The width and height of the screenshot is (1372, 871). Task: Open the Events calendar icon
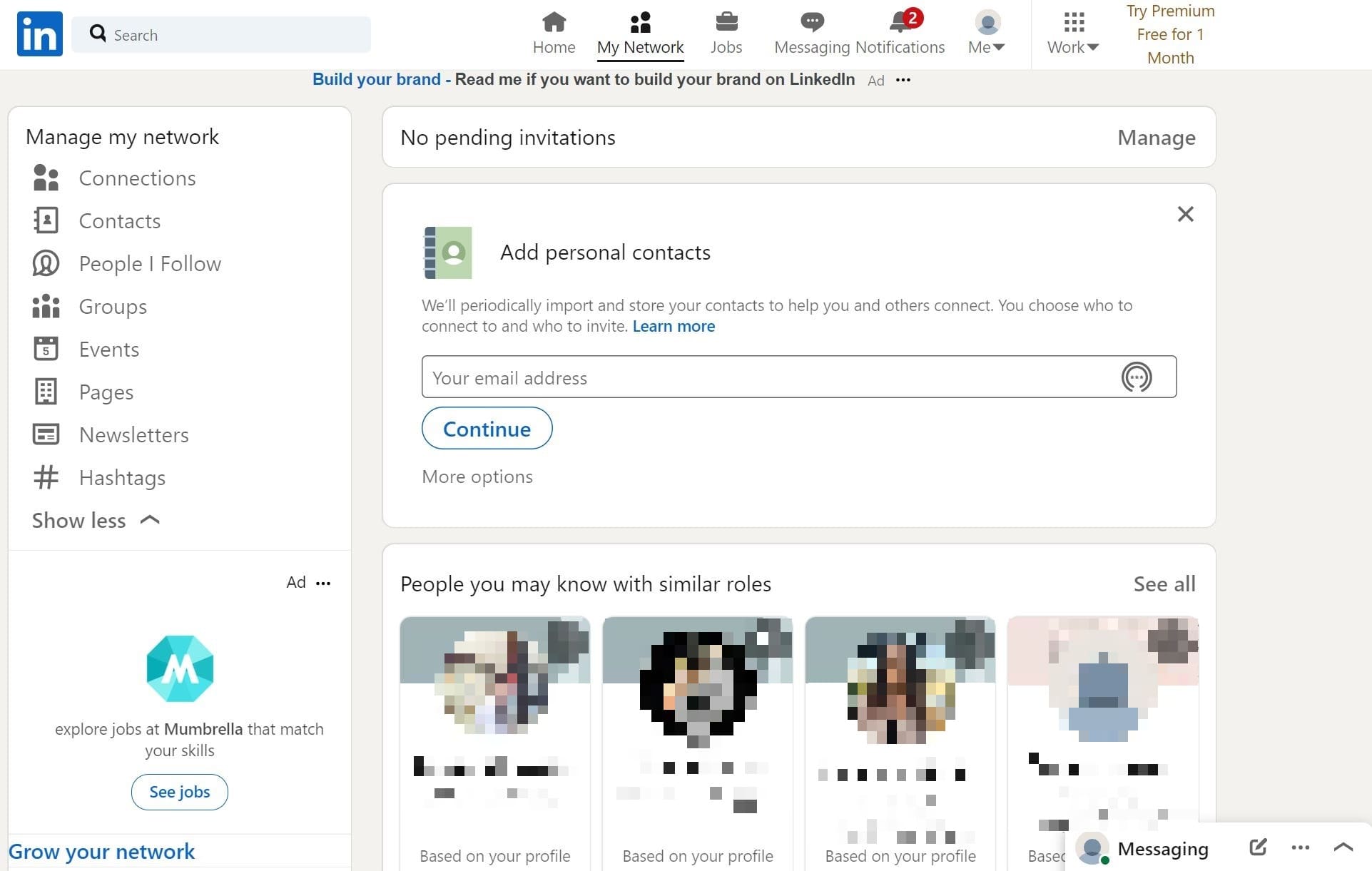[46, 349]
